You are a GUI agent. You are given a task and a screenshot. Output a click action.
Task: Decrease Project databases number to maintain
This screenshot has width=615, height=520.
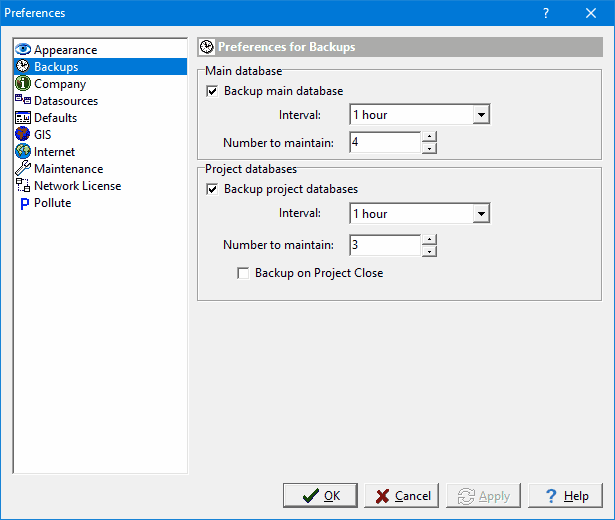[429, 251]
